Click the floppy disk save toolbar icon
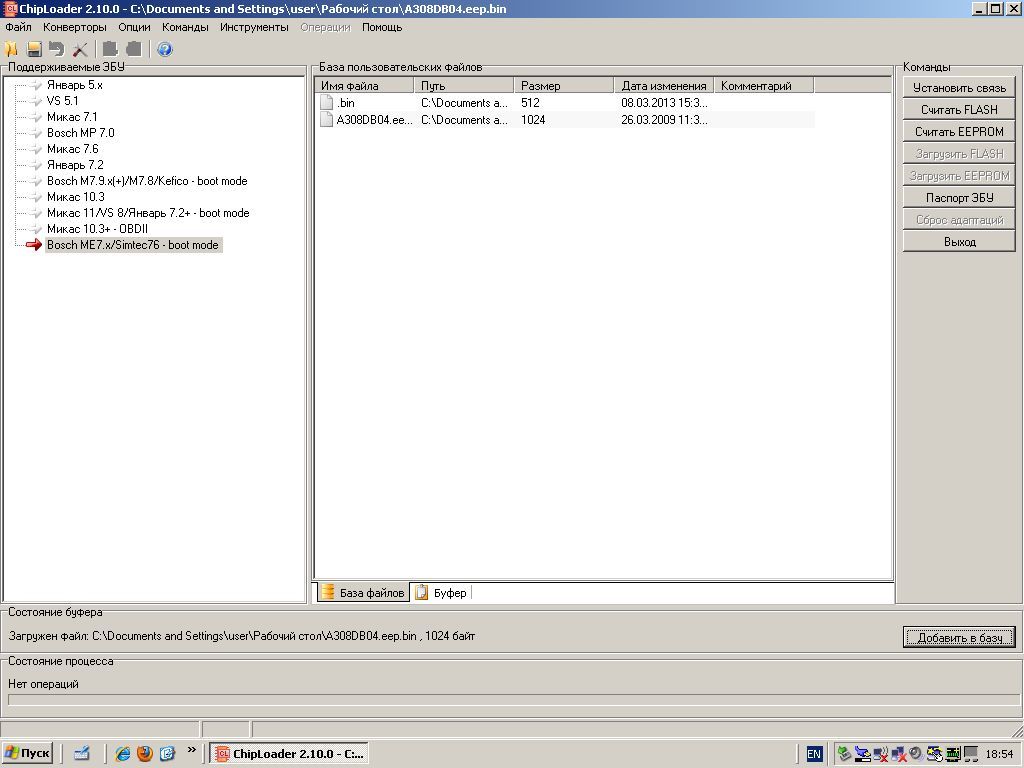 click(x=34, y=49)
